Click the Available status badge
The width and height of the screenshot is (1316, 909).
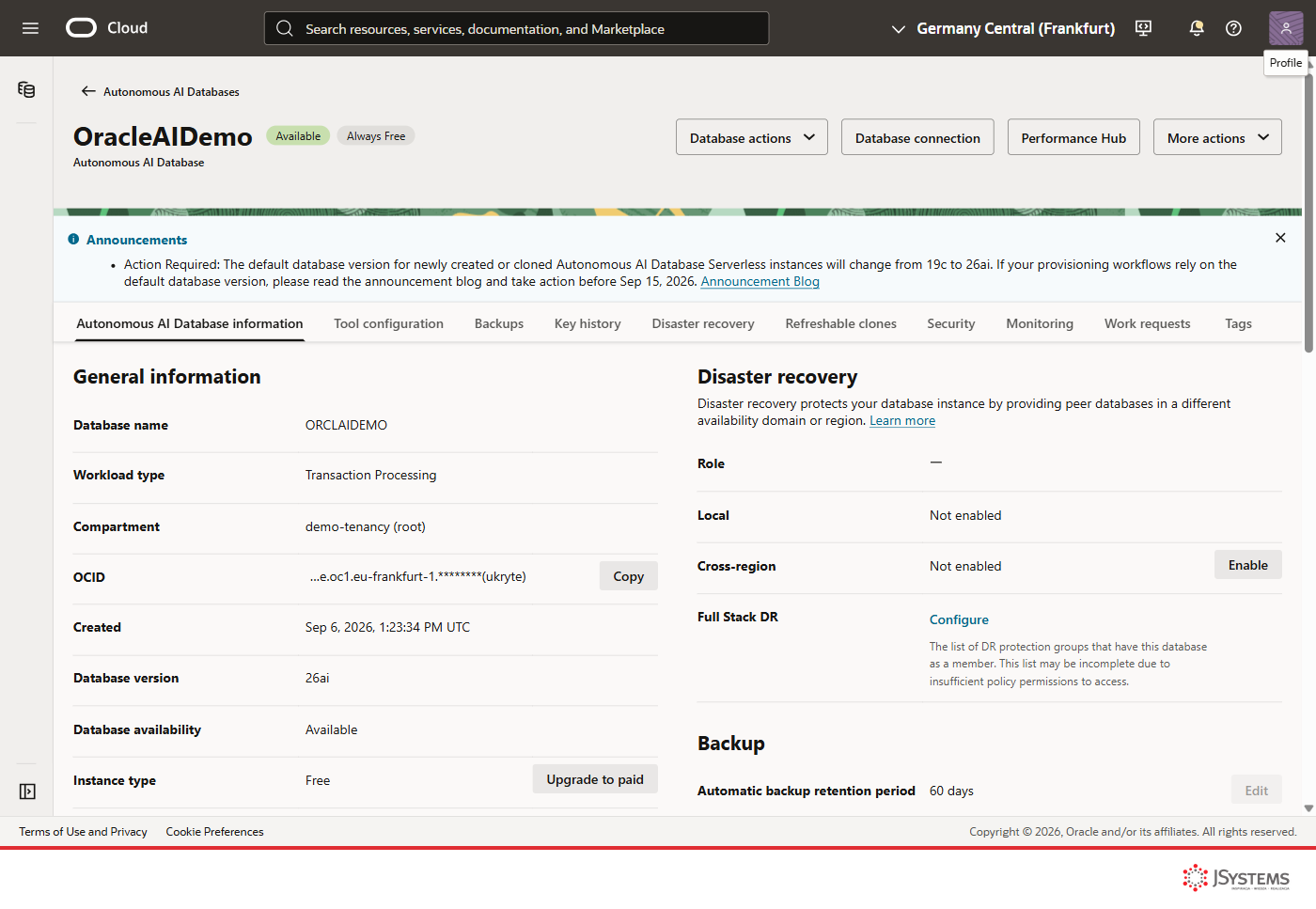pos(298,136)
